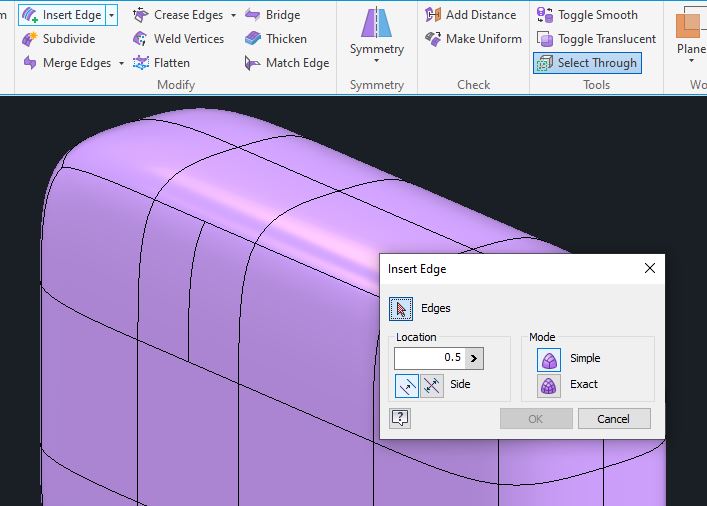Click the Plane tool icon
Screen dimensions: 707x506
(x=691, y=23)
